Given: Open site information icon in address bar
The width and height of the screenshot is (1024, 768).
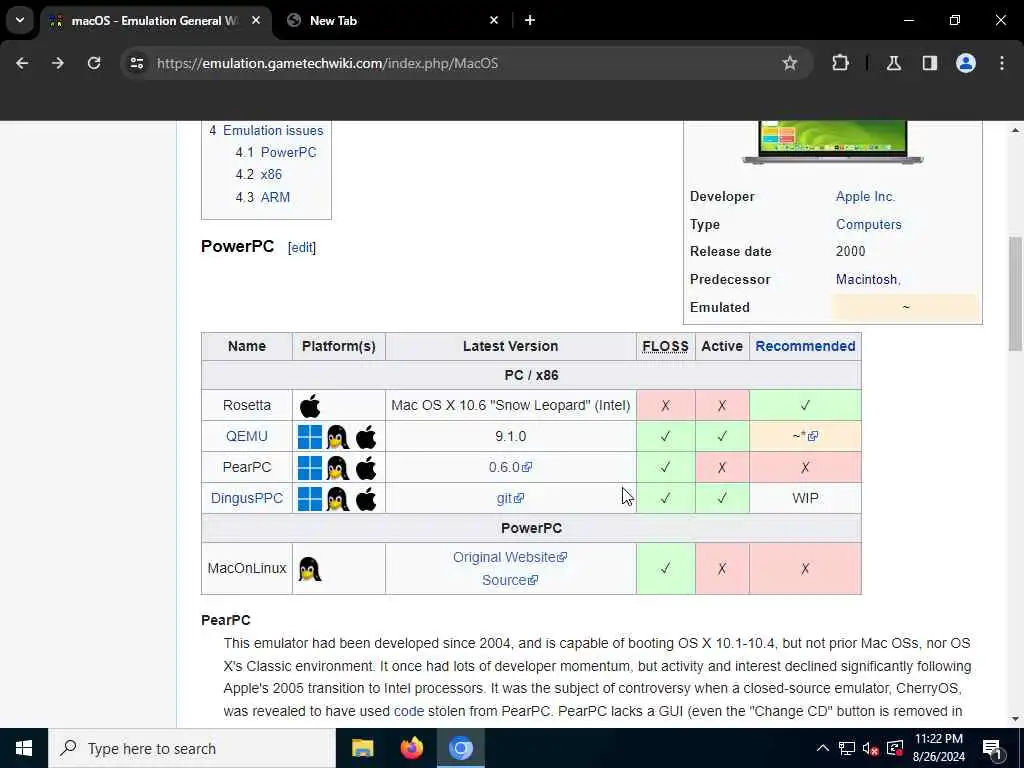Looking at the screenshot, I should [x=136, y=63].
